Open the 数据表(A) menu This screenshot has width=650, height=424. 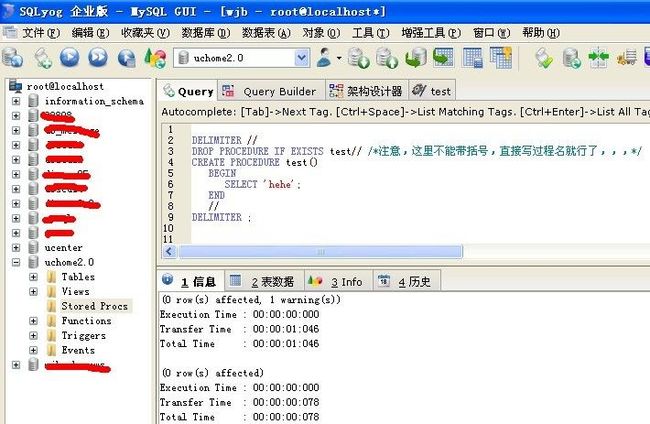pyautogui.click(x=266, y=33)
